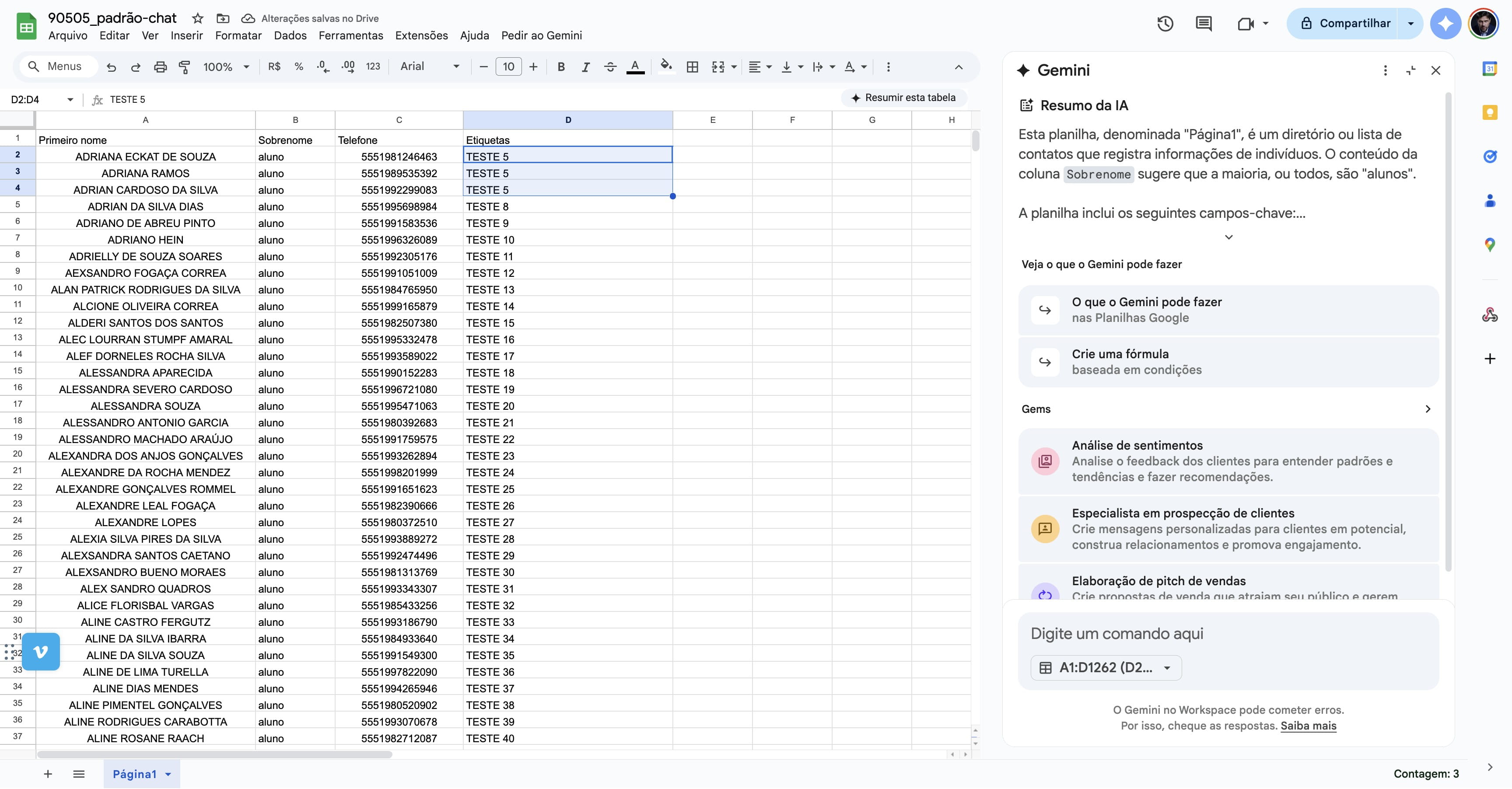
Task: Collapse the menus with the chevron arrow
Action: pyautogui.click(x=959, y=67)
